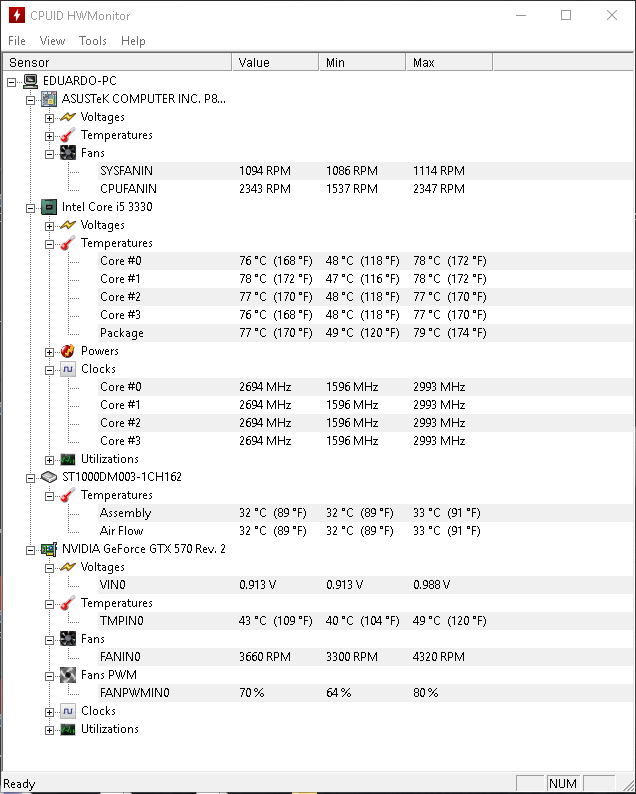The height and width of the screenshot is (794, 636).
Task: Click the CPU Clocks waveform icon
Action: pos(68,369)
